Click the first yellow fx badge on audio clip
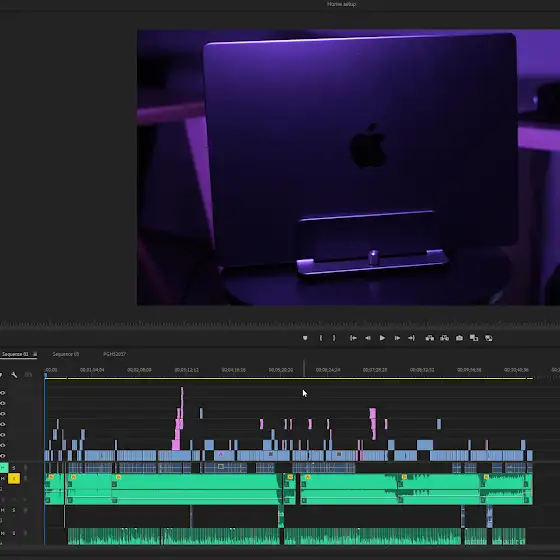This screenshot has width=560, height=560. pyautogui.click(x=51, y=477)
